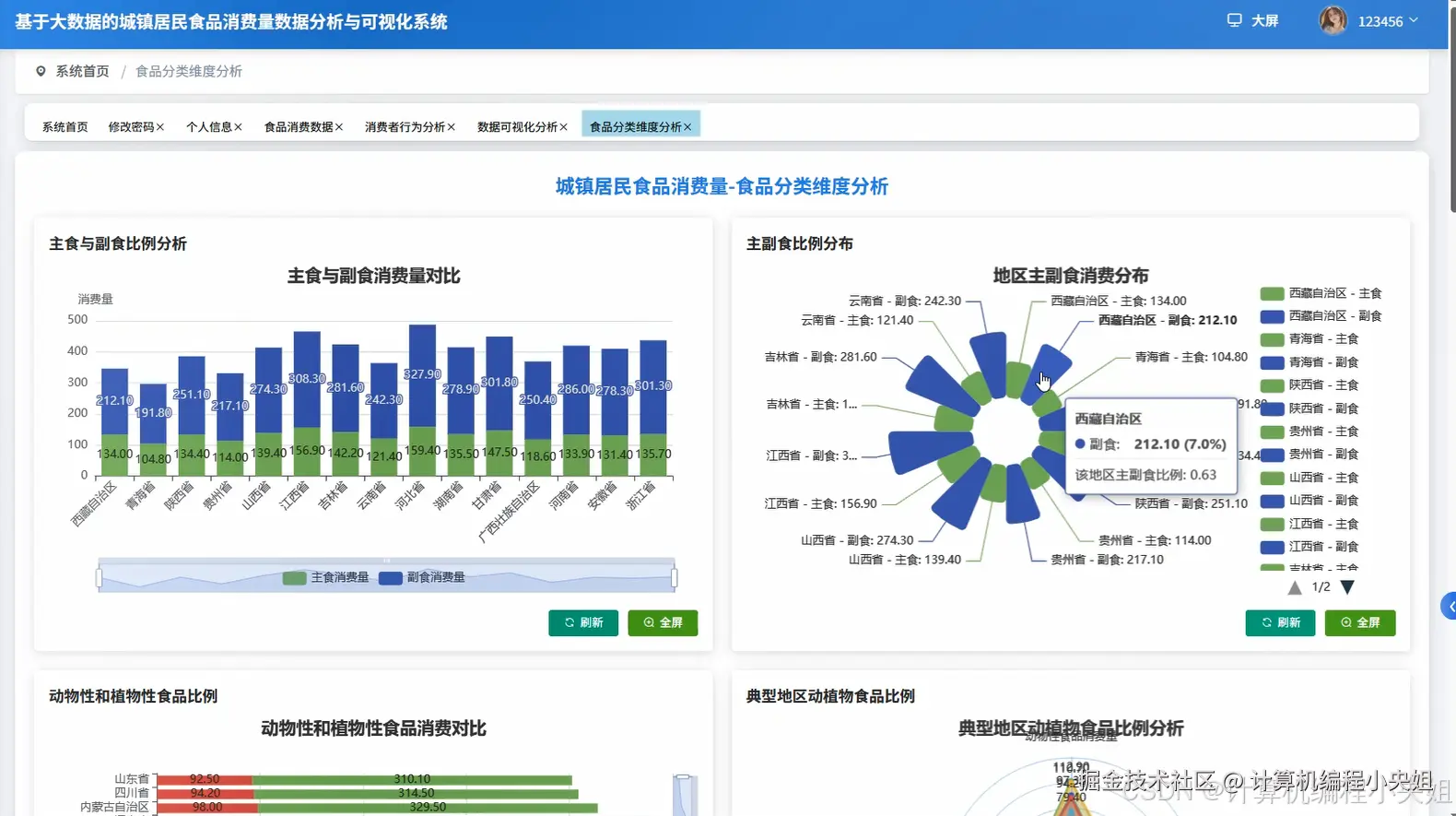Click the left handle of the zoom slider

[x=99, y=578]
